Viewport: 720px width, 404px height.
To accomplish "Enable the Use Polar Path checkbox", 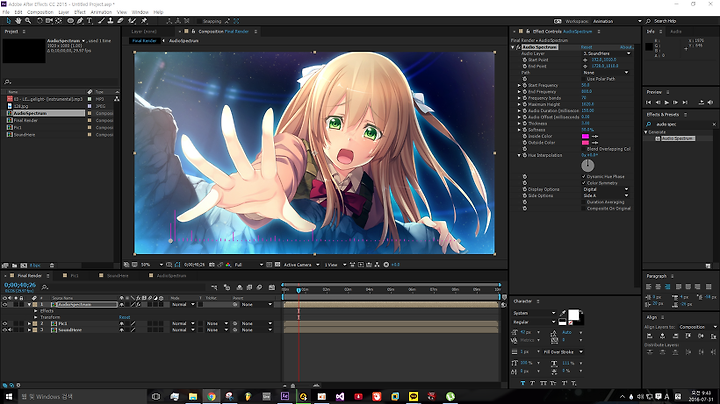I will (584, 79).
